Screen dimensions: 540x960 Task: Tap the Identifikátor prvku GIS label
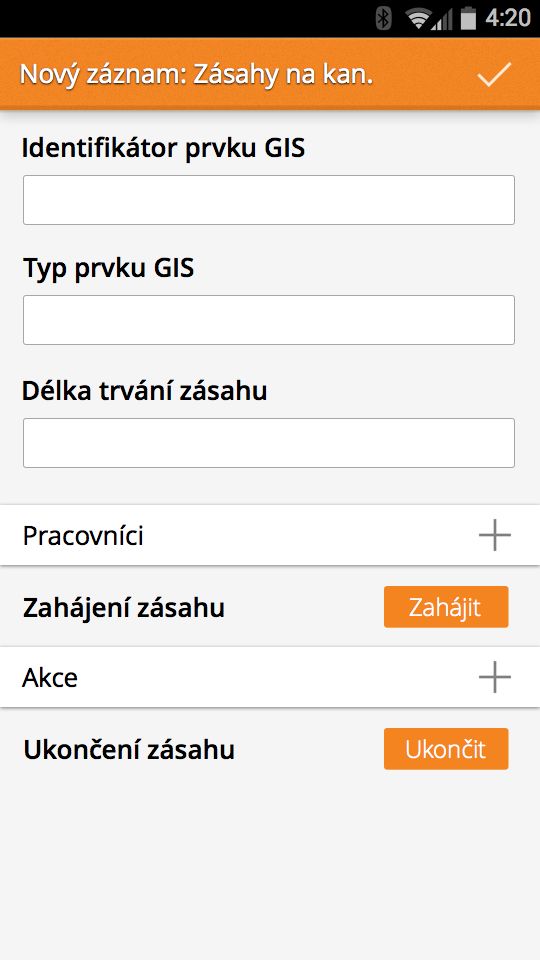(x=163, y=149)
